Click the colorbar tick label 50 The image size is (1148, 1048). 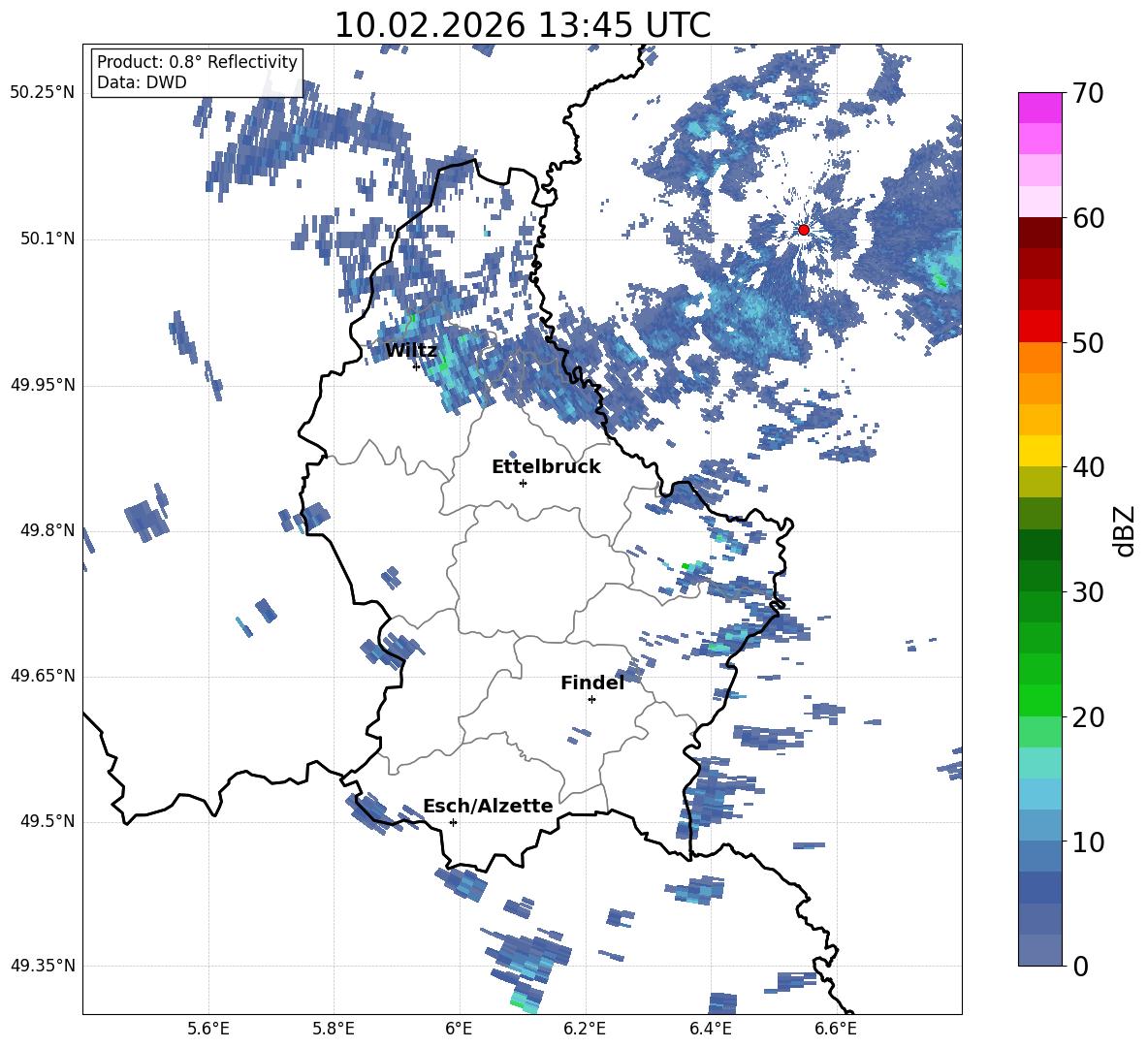point(1087,343)
